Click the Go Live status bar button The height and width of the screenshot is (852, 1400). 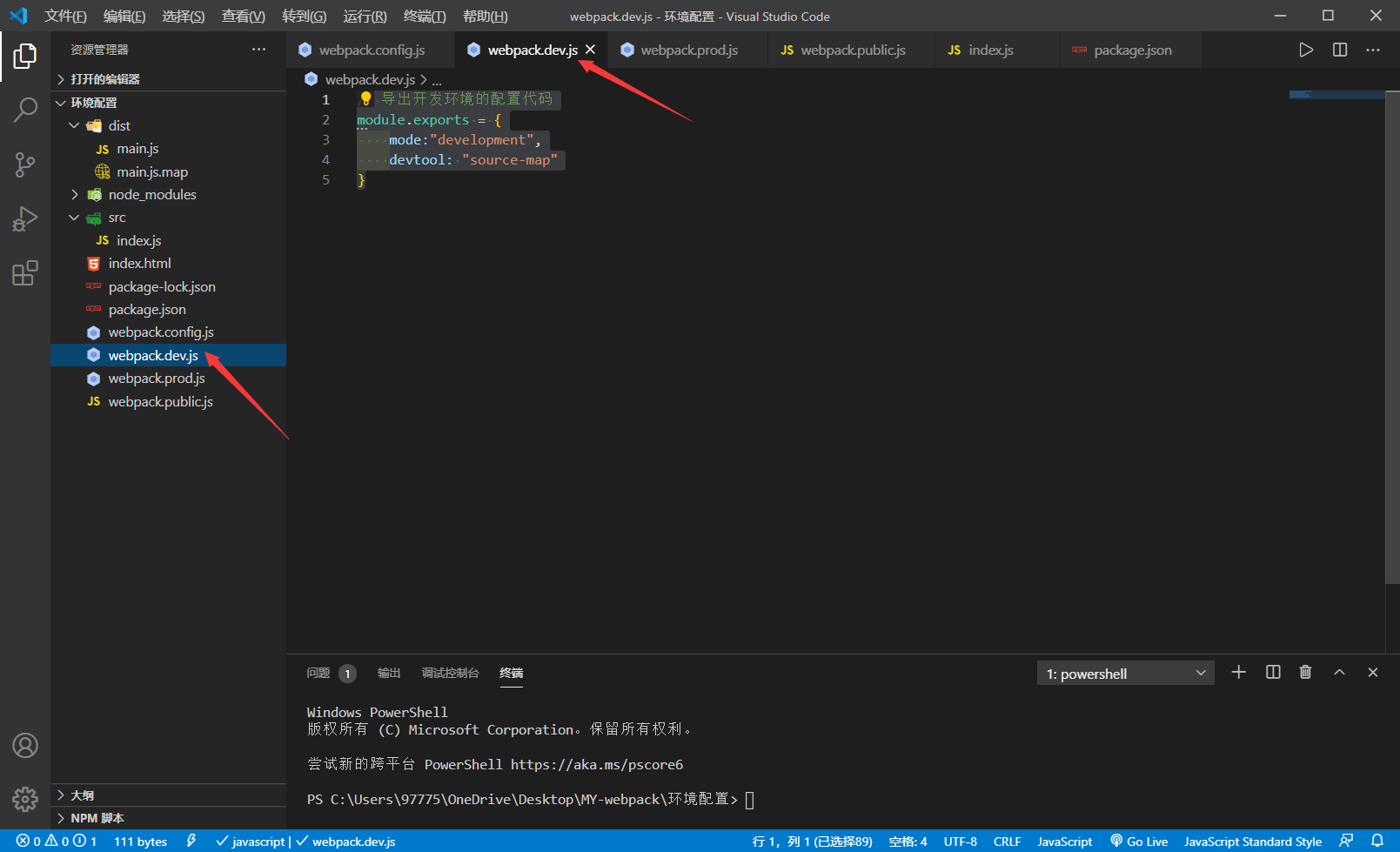tap(1139, 841)
